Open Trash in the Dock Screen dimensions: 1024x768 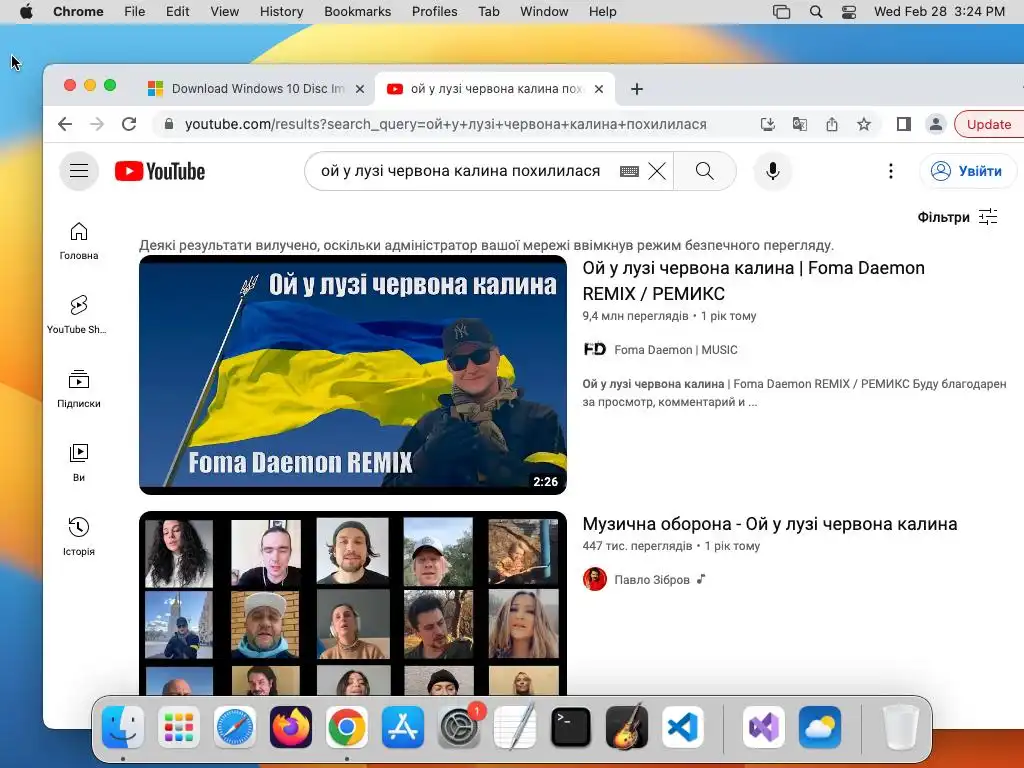click(x=901, y=727)
